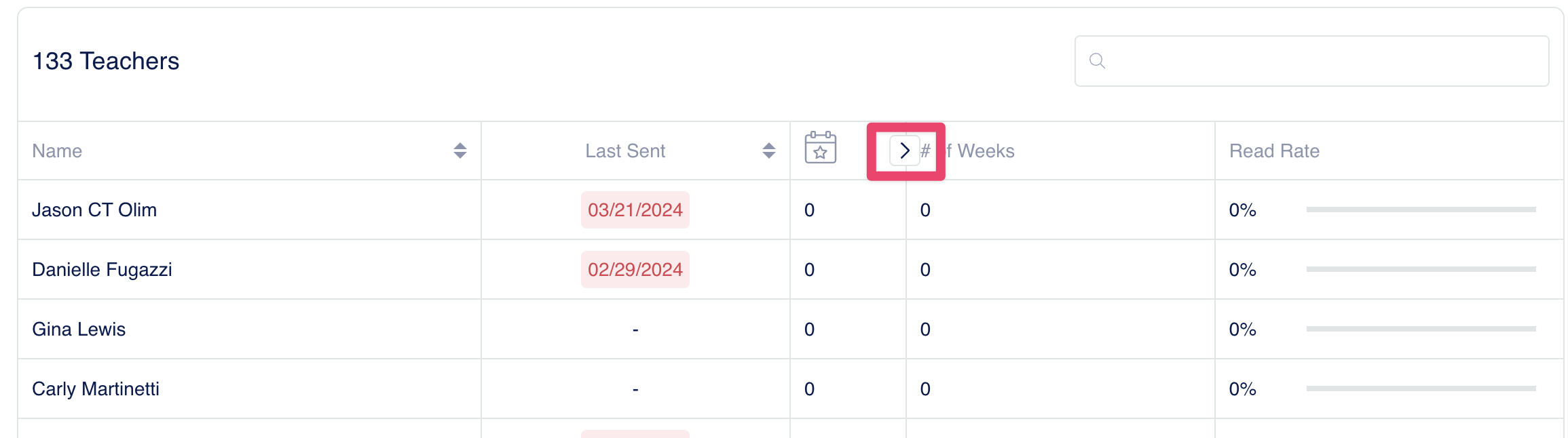Click the 02/29/2024 last sent date badge
The height and width of the screenshot is (438, 1568).
tap(635, 270)
